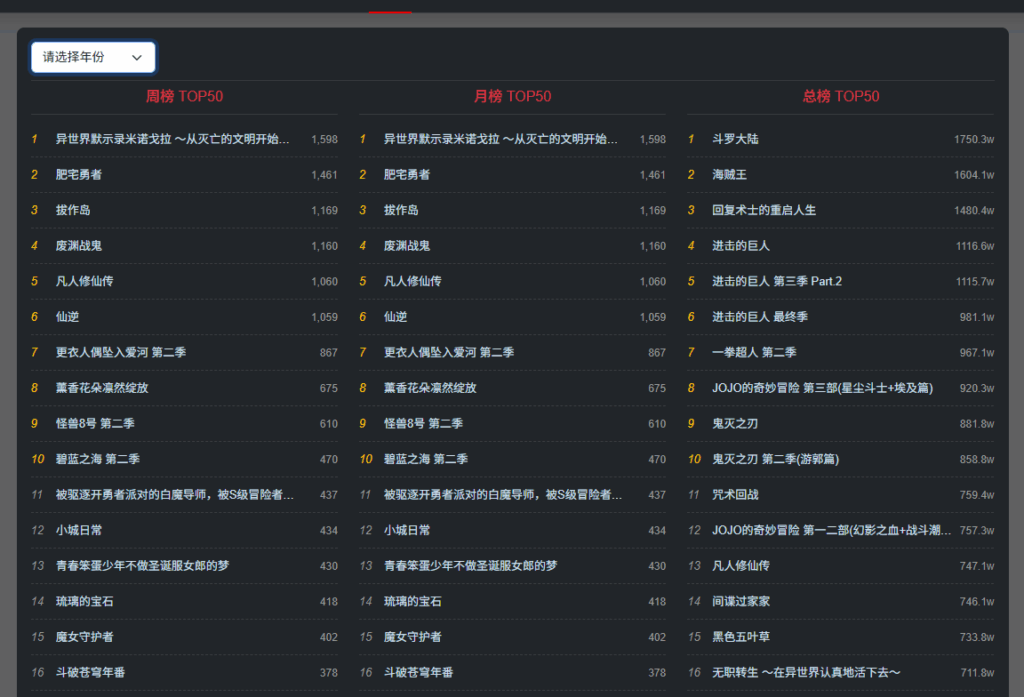Open 拔作岛 in the 周榜 list

(x=73, y=210)
